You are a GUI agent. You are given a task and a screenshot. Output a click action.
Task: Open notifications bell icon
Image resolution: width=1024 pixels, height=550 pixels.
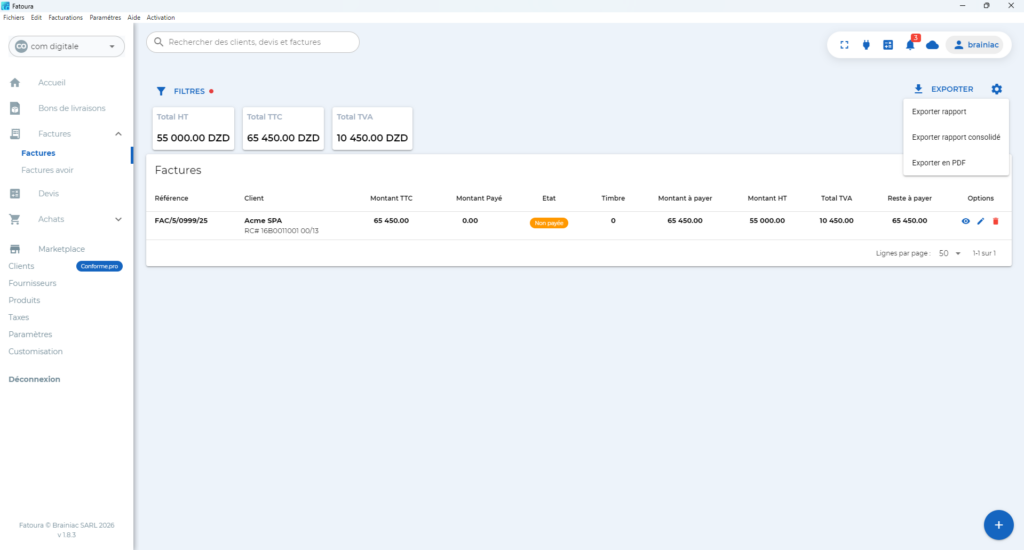[910, 45]
